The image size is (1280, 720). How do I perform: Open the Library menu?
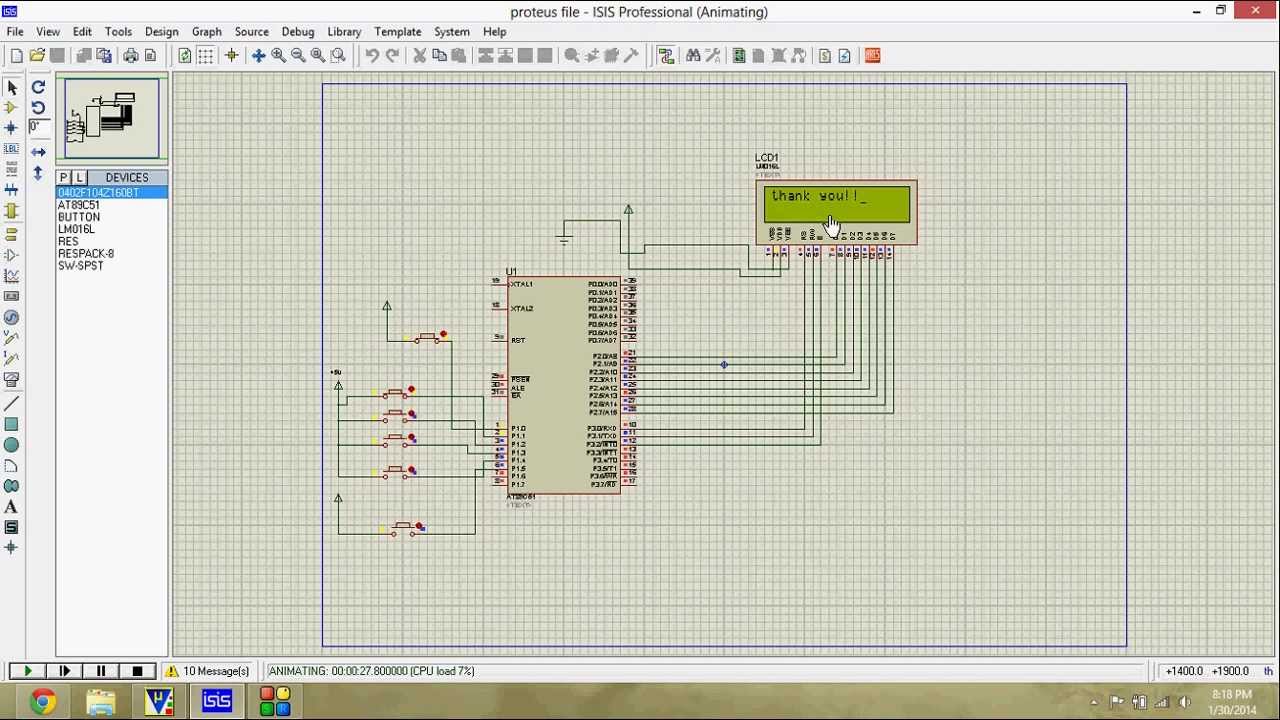[344, 32]
